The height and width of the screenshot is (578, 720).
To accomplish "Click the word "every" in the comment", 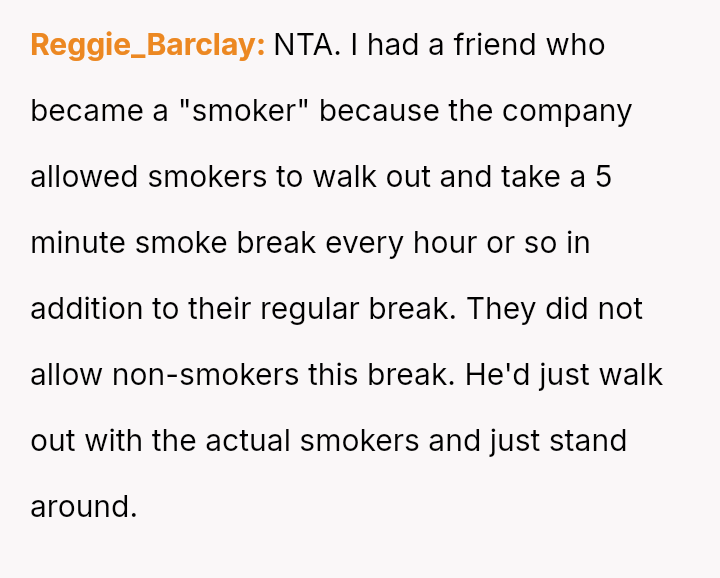I will [x=364, y=243].
